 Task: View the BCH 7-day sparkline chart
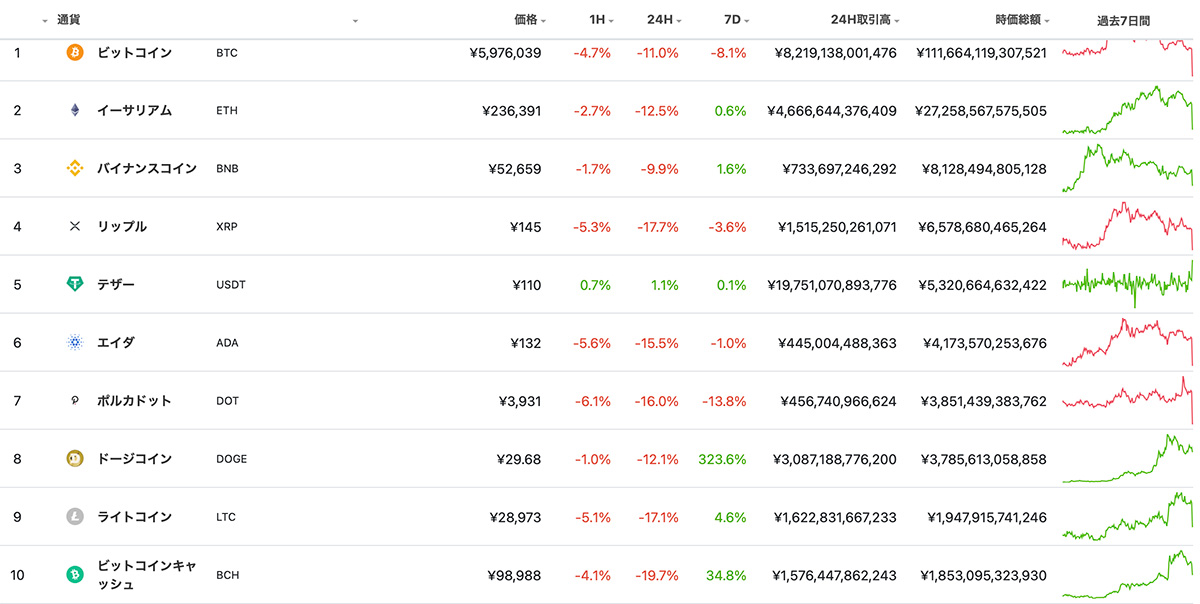click(1127, 574)
